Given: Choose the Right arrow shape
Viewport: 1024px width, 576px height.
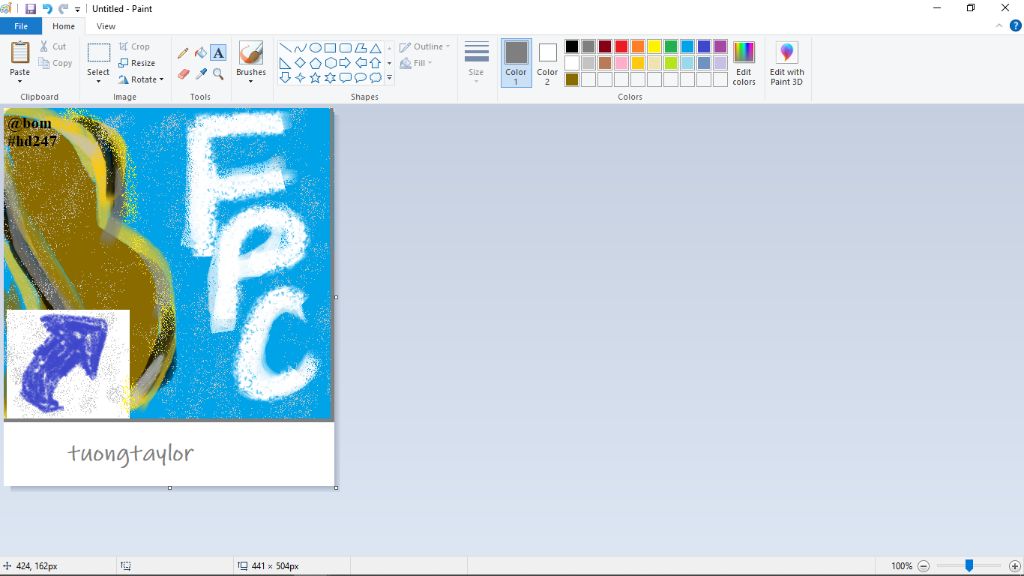Looking at the screenshot, I should (x=345, y=63).
